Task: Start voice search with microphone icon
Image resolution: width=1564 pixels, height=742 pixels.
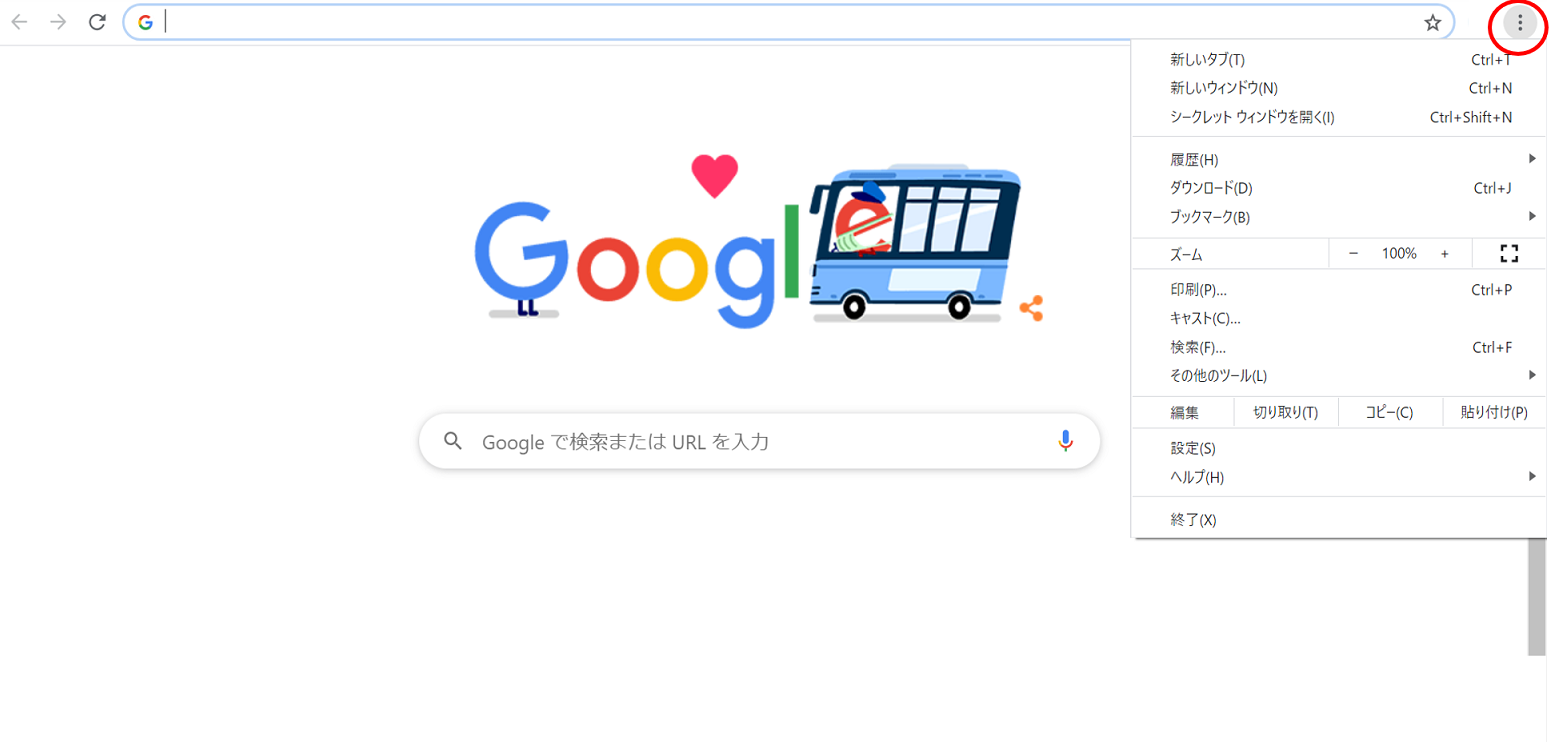Action: tap(1066, 441)
